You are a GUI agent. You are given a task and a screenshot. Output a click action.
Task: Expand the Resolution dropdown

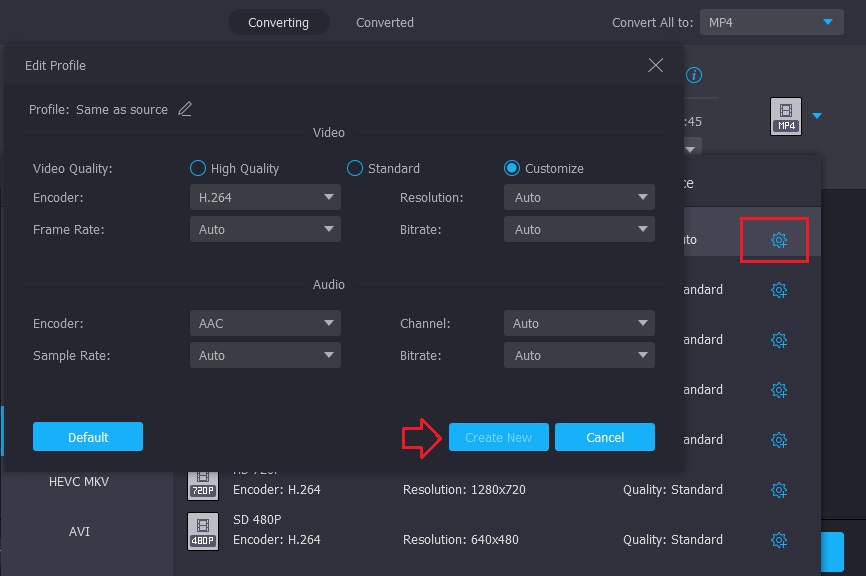pos(579,198)
